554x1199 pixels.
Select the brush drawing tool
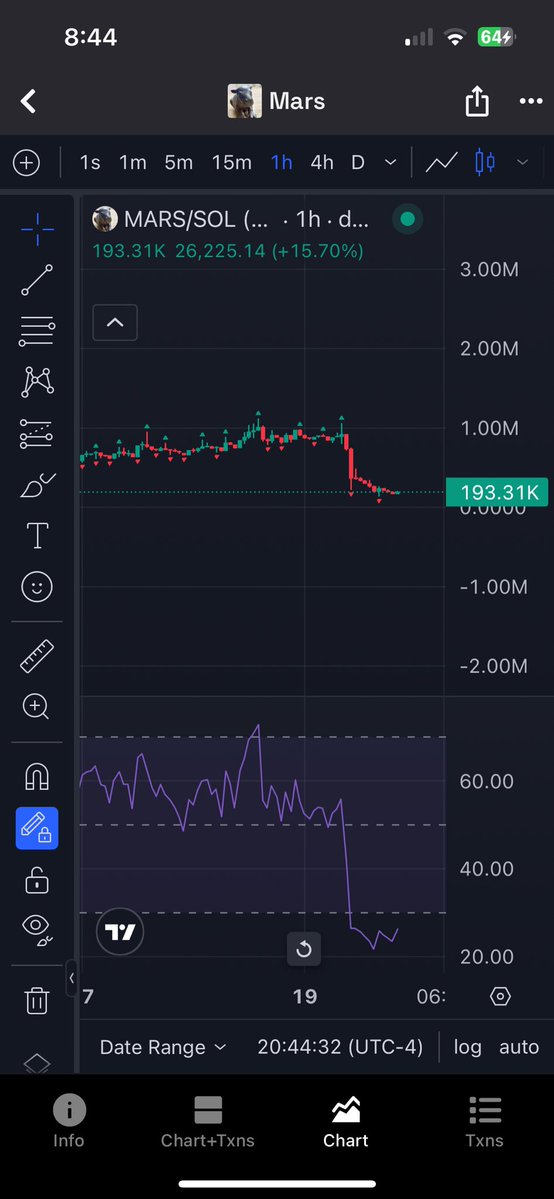[37, 486]
